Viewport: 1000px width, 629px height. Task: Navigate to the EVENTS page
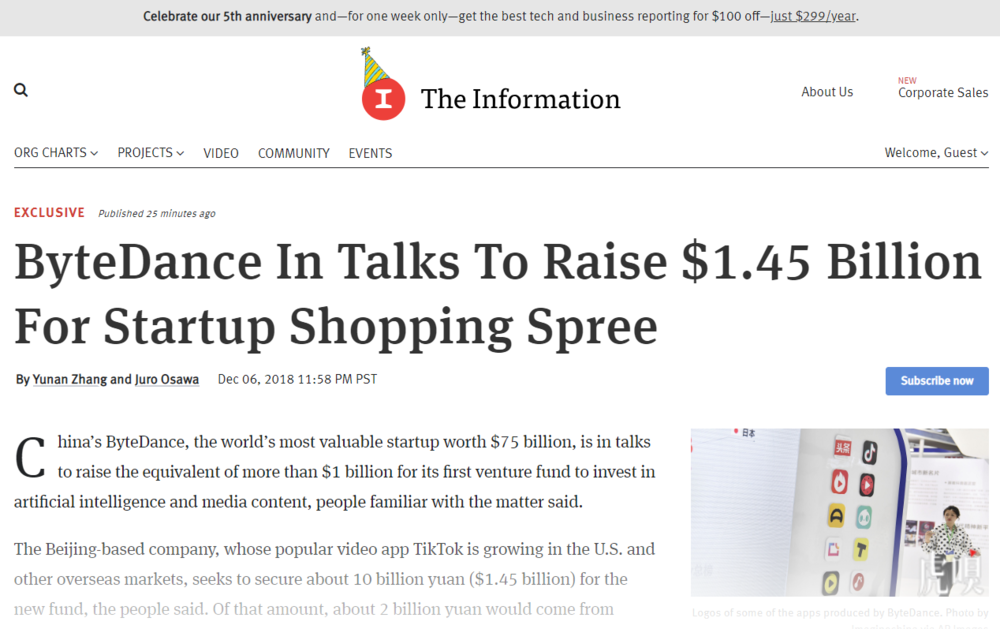tap(370, 154)
